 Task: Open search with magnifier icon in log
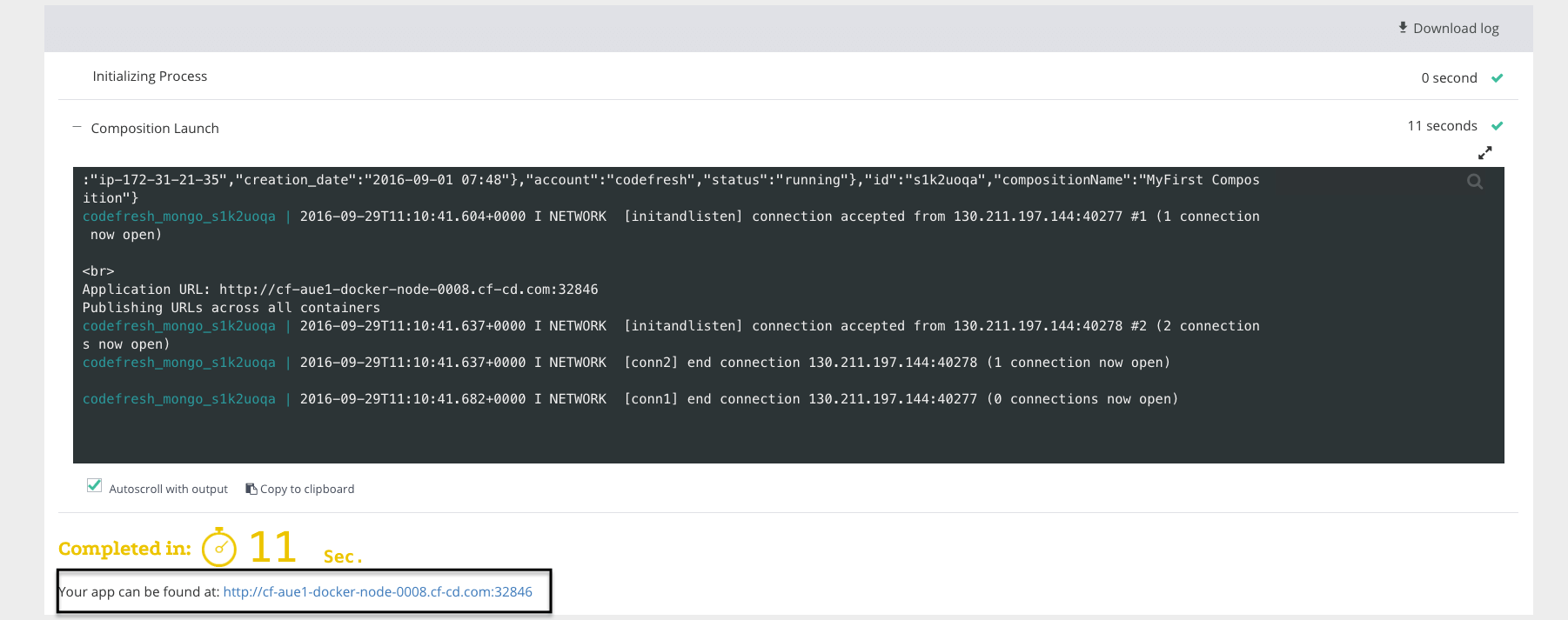[1475, 182]
